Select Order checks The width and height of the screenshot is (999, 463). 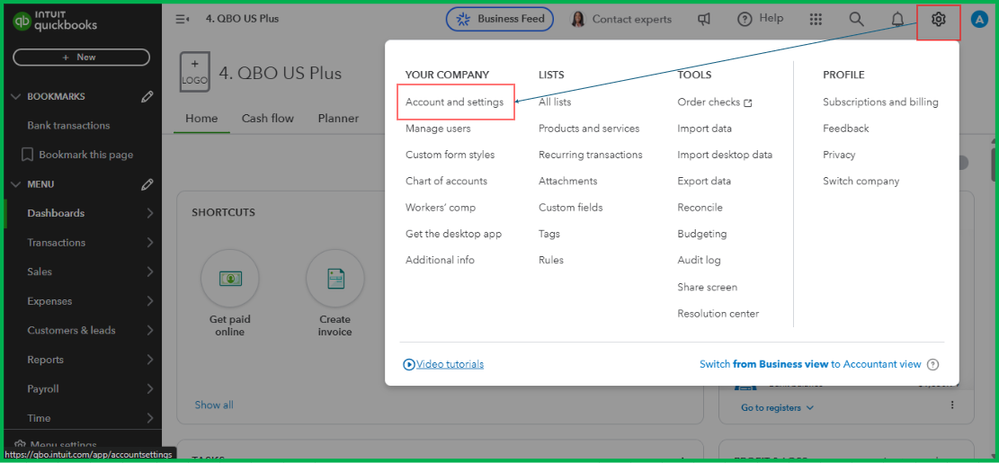[715, 102]
